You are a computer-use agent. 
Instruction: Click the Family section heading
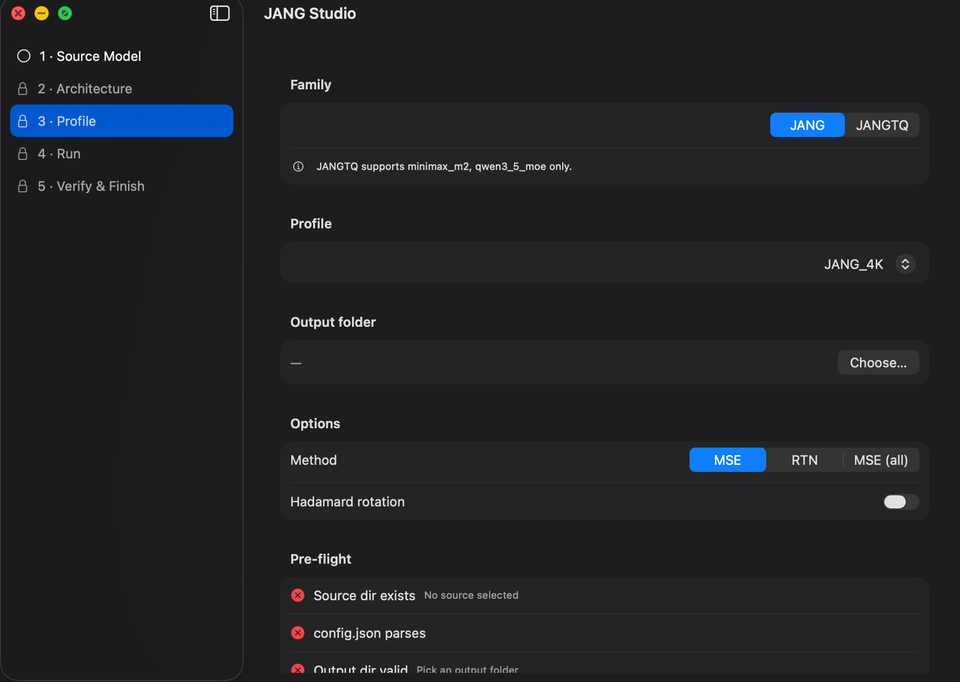click(310, 84)
